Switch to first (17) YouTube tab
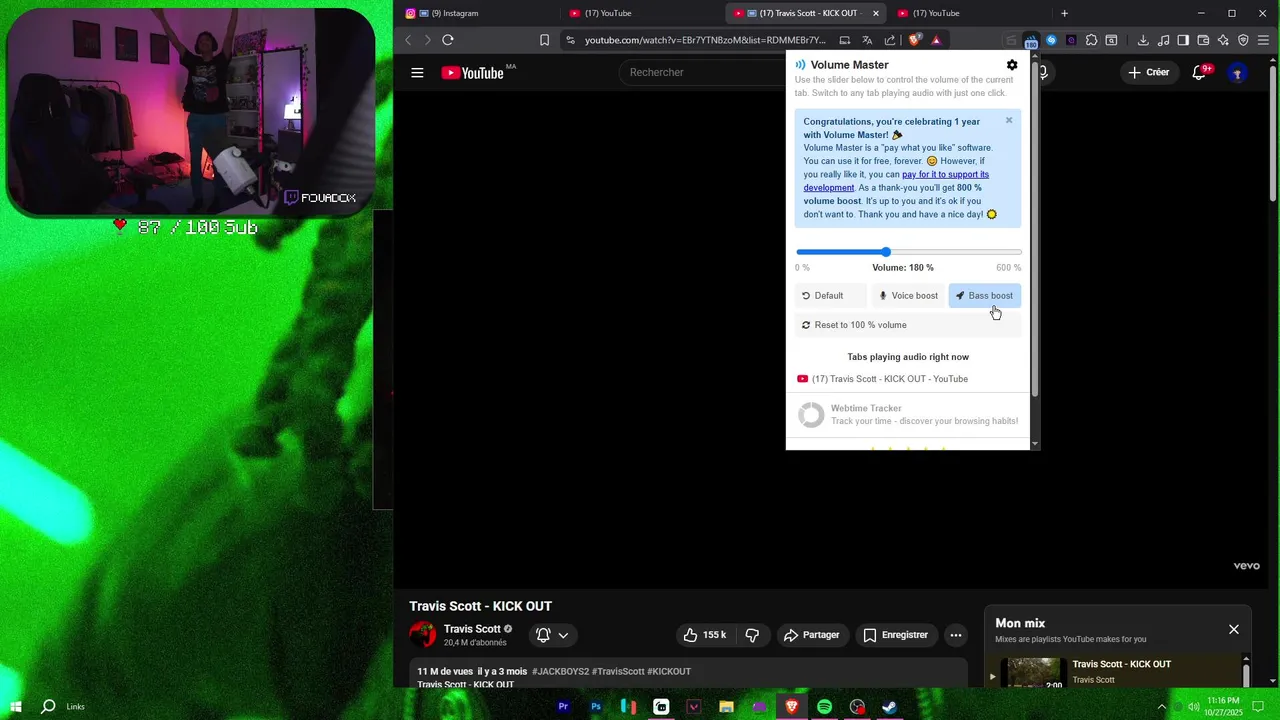 pos(642,13)
